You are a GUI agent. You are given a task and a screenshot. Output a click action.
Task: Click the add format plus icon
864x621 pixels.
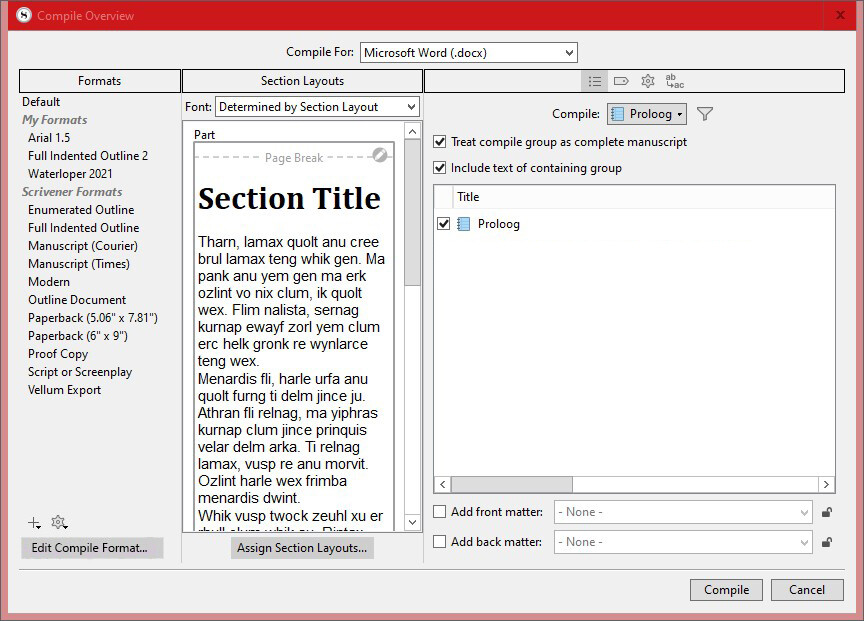point(34,522)
